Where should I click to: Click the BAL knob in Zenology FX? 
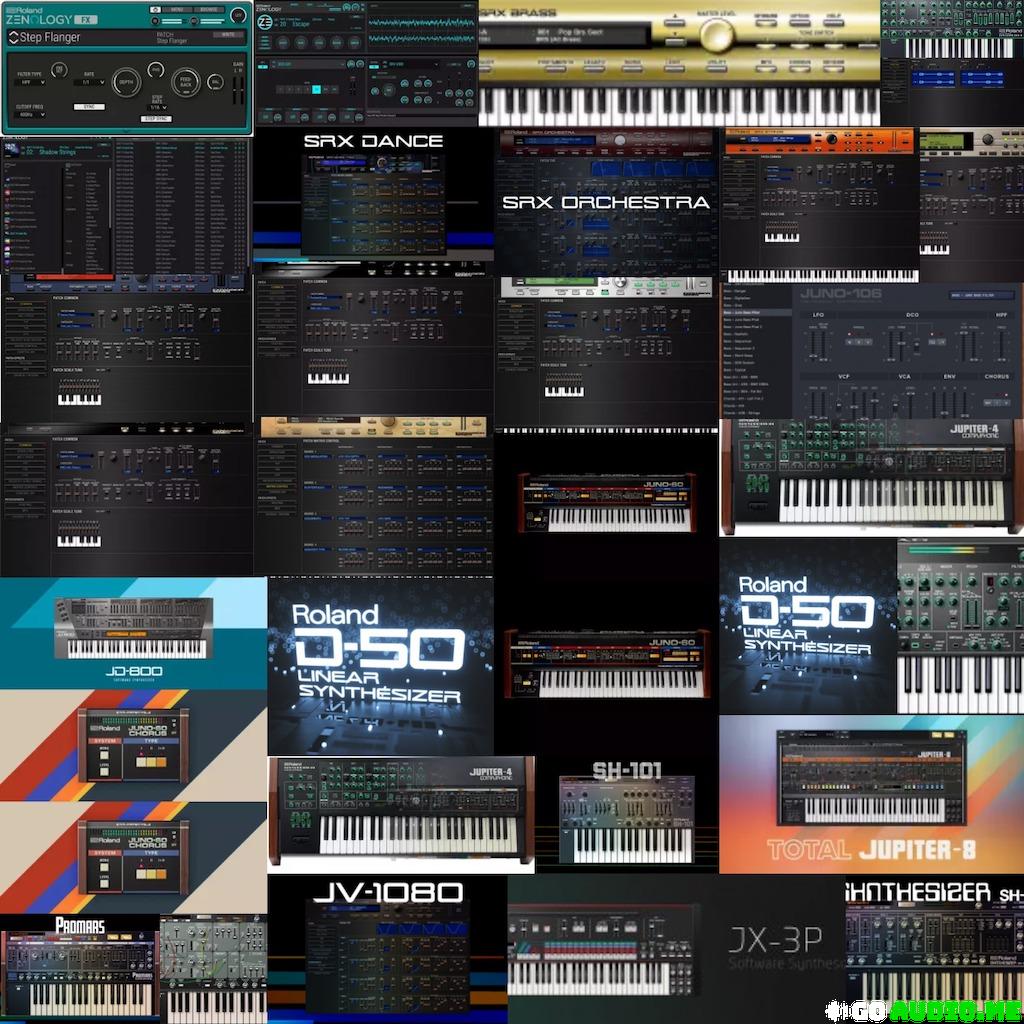coord(214,83)
